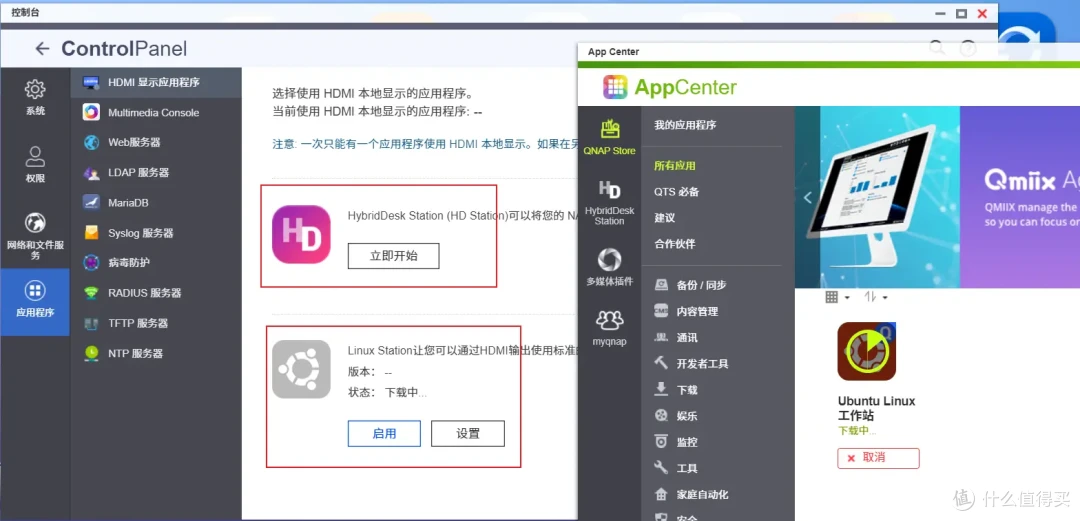The width and height of the screenshot is (1080, 521).
Task: Click the 内容管理 CMS icon
Action: click(x=661, y=311)
